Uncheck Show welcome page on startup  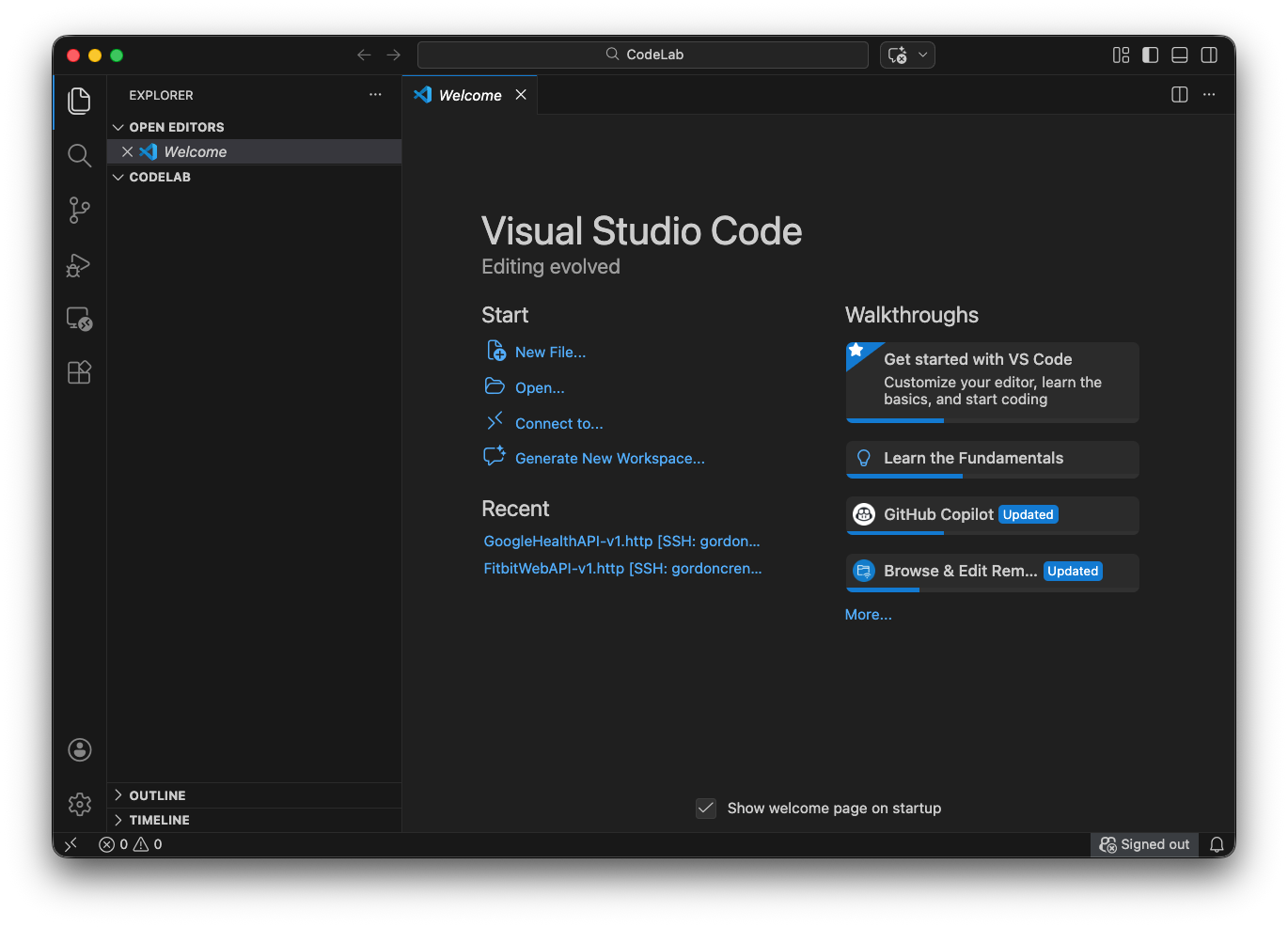tap(706, 809)
